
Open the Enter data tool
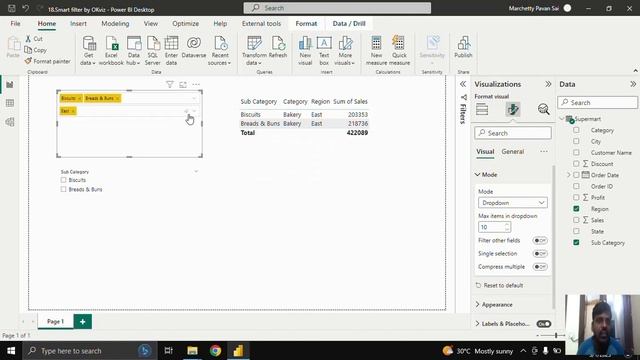click(171, 50)
